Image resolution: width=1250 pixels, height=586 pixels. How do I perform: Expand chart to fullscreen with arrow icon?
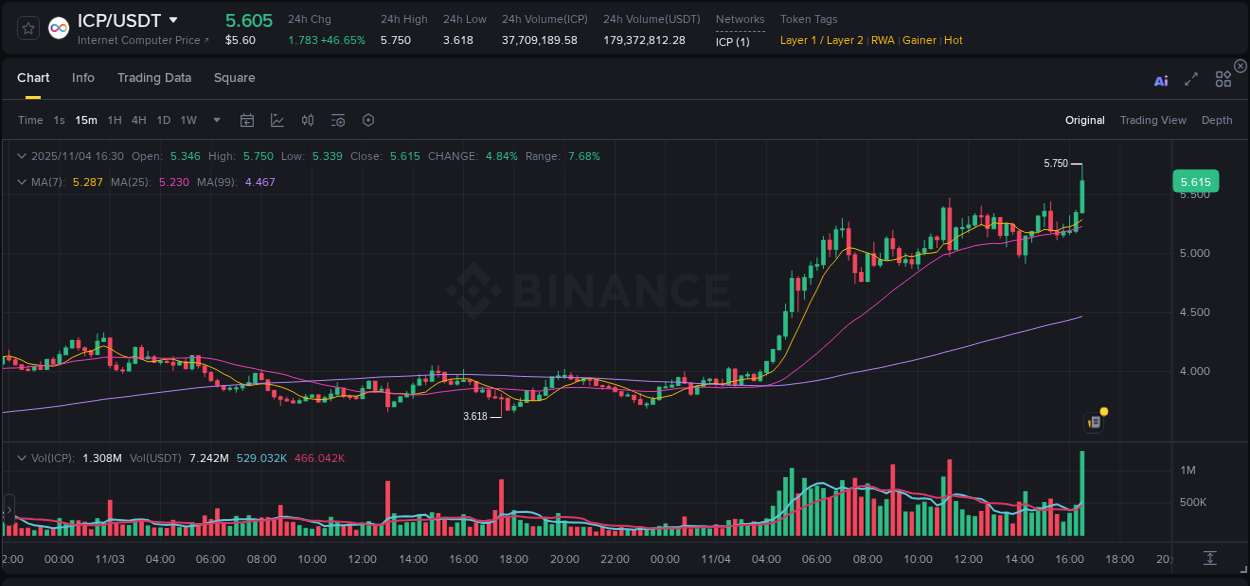click(1191, 78)
